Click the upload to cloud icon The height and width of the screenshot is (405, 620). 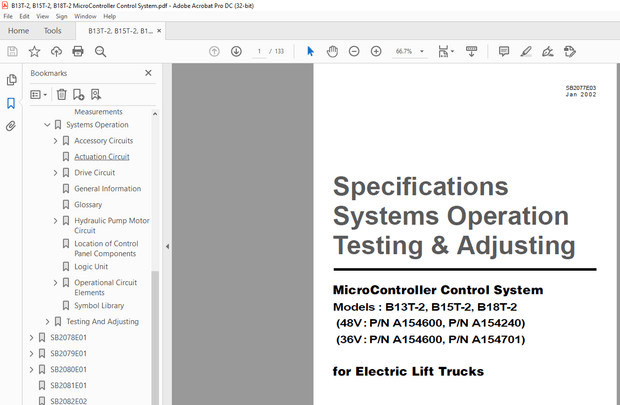click(x=56, y=51)
